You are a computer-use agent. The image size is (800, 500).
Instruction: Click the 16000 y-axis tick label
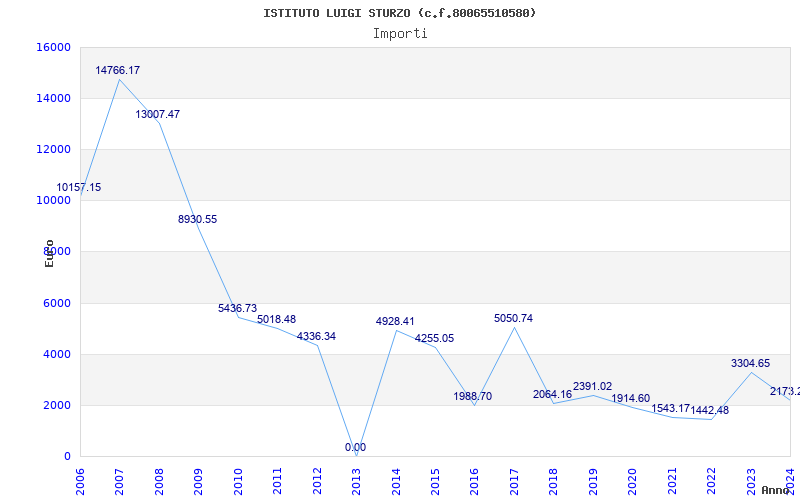(54, 47)
